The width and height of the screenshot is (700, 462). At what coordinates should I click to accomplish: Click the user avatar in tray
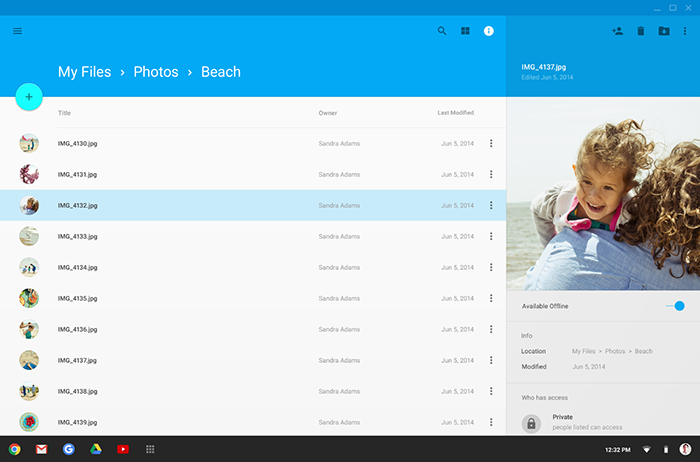point(685,449)
